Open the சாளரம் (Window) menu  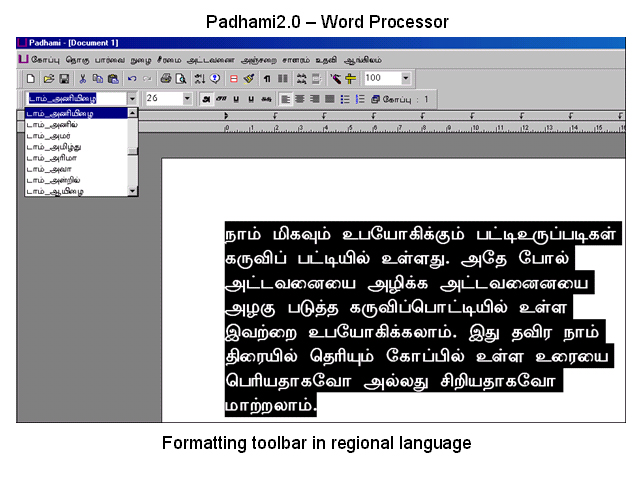pos(296,60)
